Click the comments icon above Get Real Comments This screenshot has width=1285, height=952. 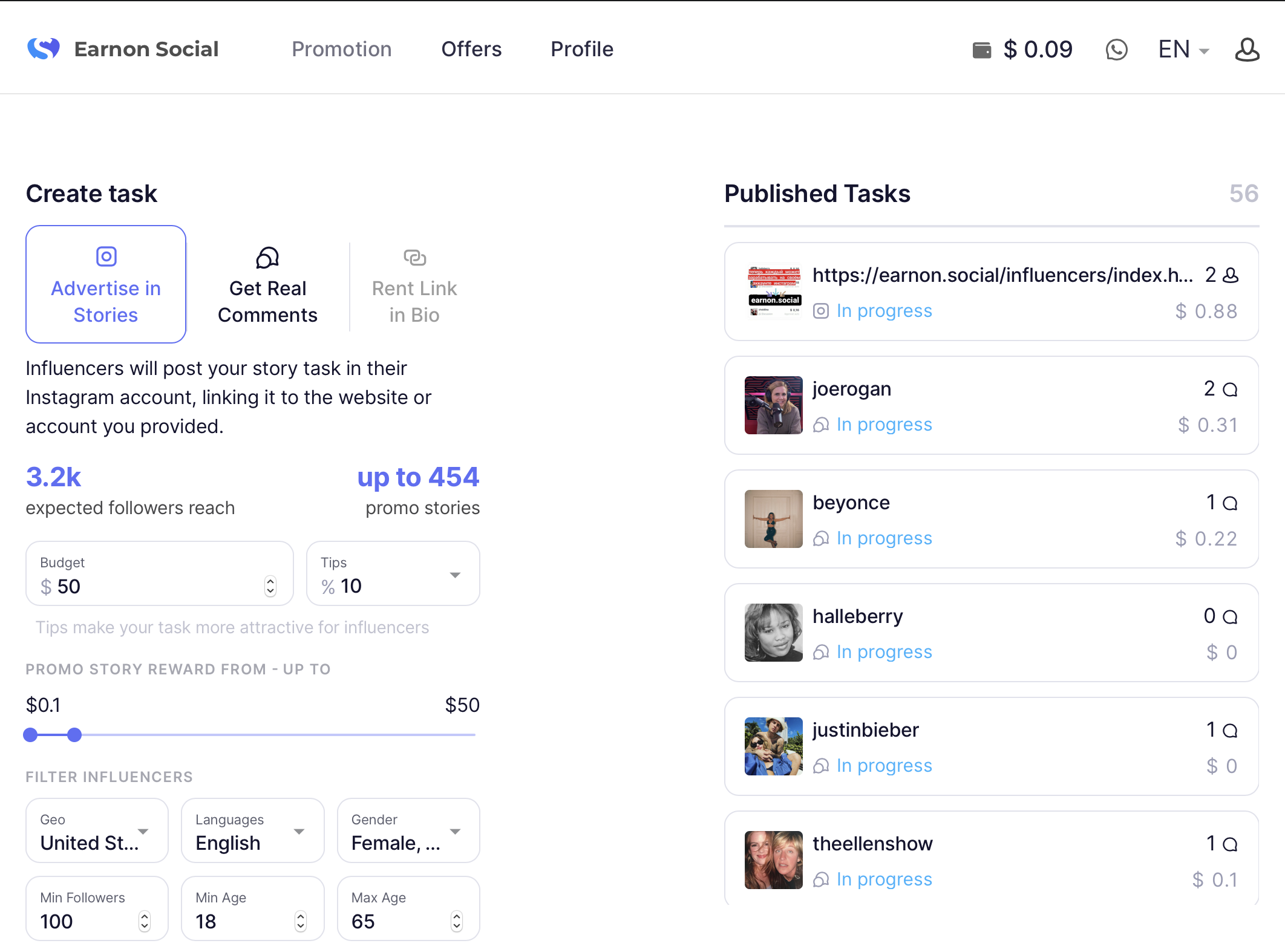pyautogui.click(x=267, y=258)
